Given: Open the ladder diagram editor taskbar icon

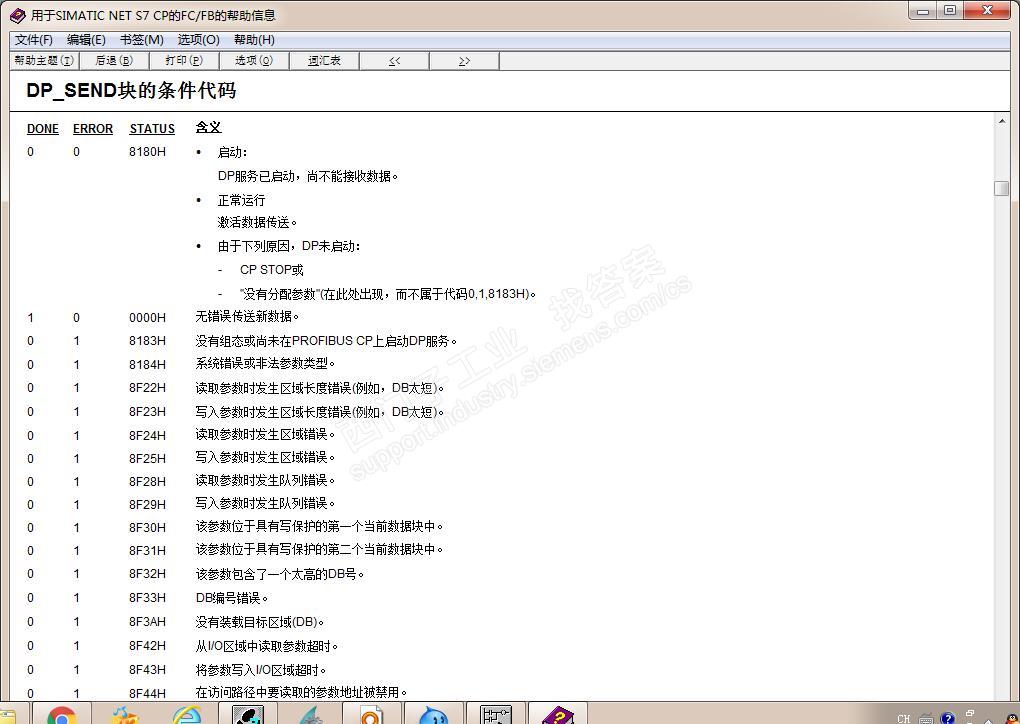Looking at the screenshot, I should coord(496,714).
